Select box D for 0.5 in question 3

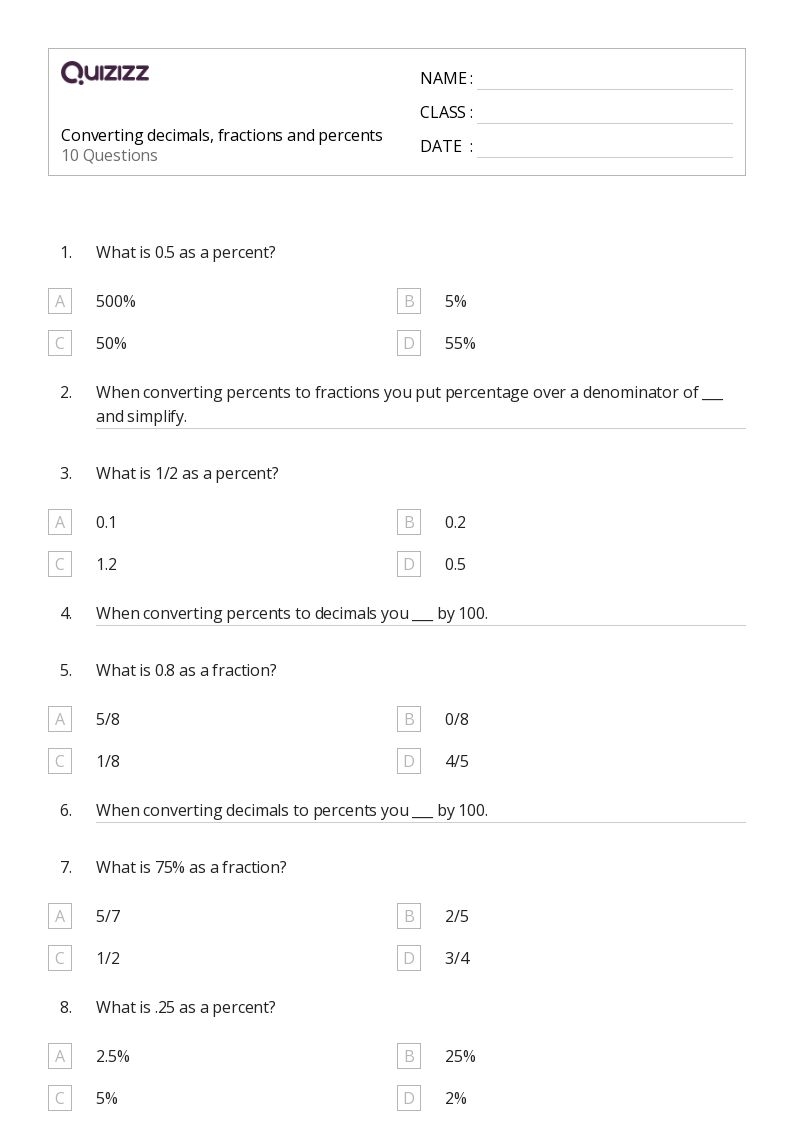[409, 564]
